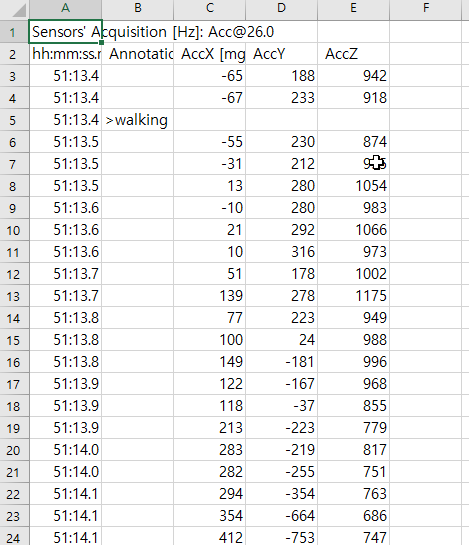The width and height of the screenshot is (469, 545).
Task: Select the AccZ header cell
Action: point(354,54)
